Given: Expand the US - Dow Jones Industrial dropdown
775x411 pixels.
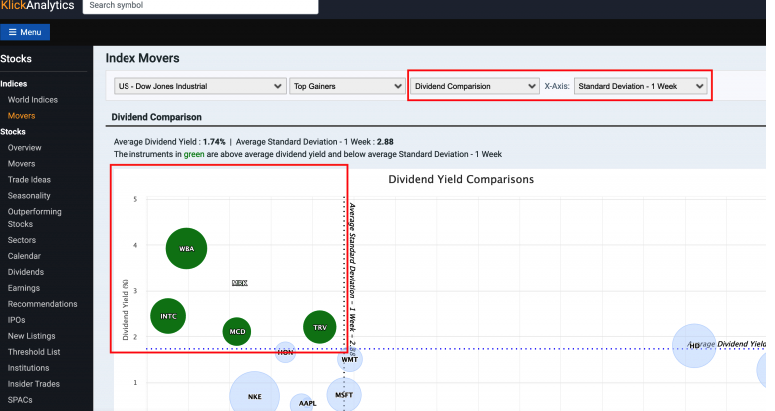Looking at the screenshot, I should [x=200, y=86].
